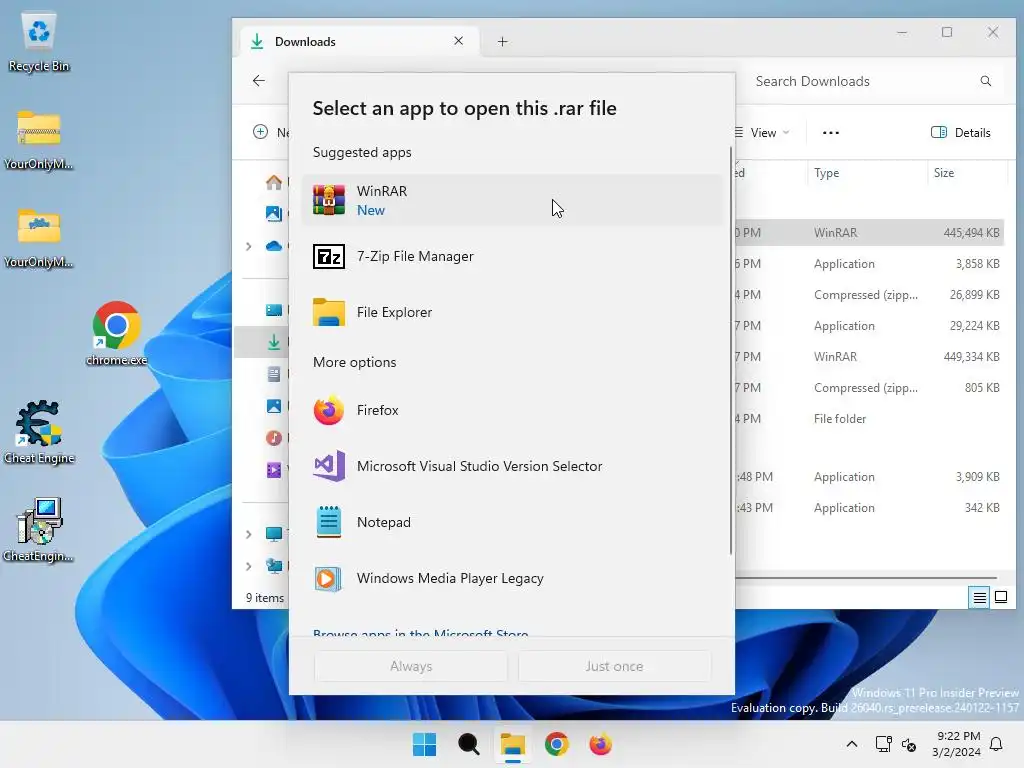Open the Windows Start menu
The height and width of the screenshot is (768, 1024).
click(x=424, y=744)
